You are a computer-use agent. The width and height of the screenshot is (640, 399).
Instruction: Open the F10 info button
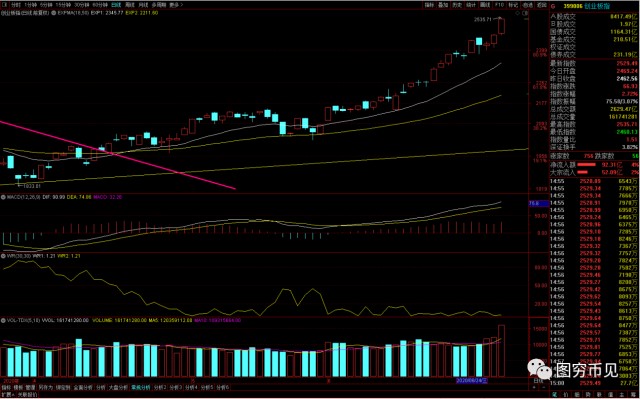point(499,5)
